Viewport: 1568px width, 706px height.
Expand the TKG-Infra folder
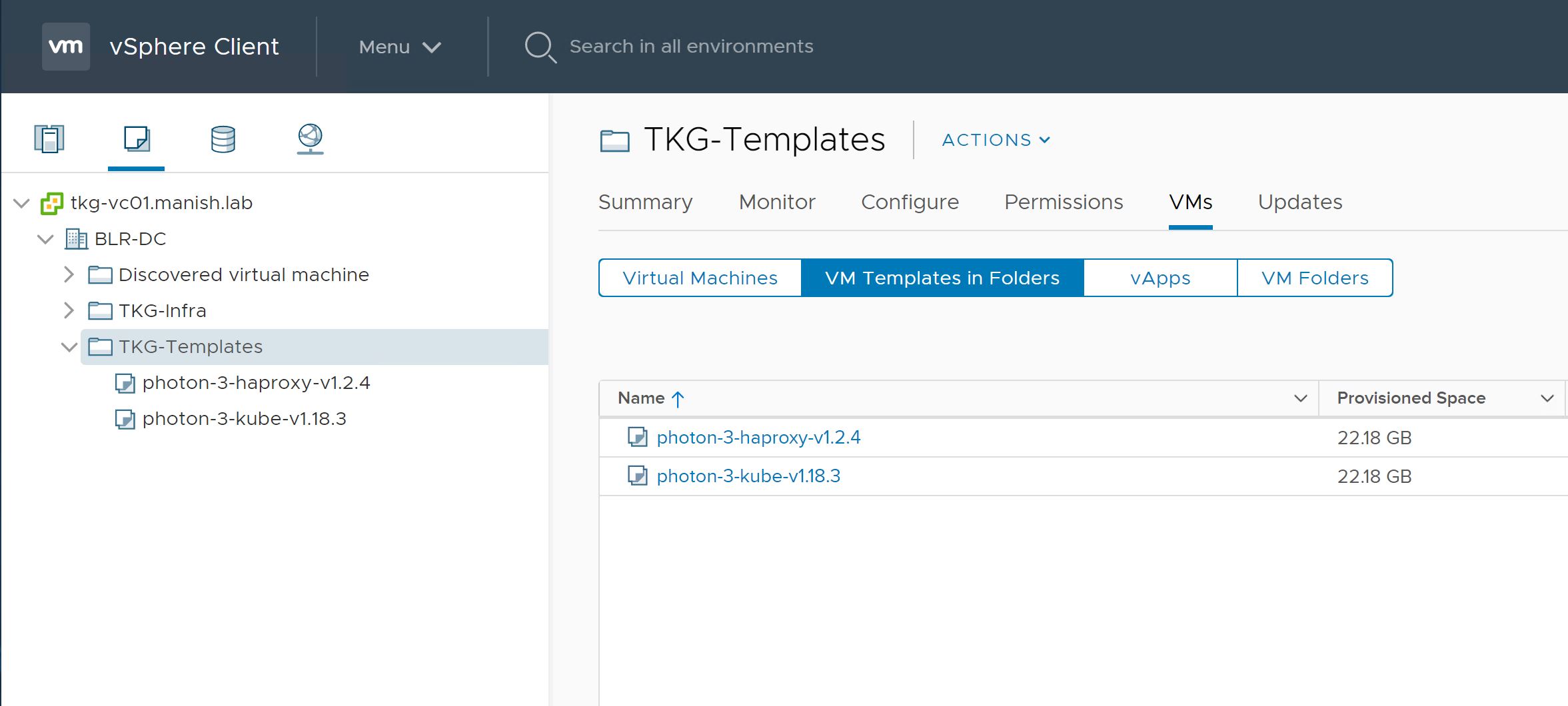(x=69, y=310)
